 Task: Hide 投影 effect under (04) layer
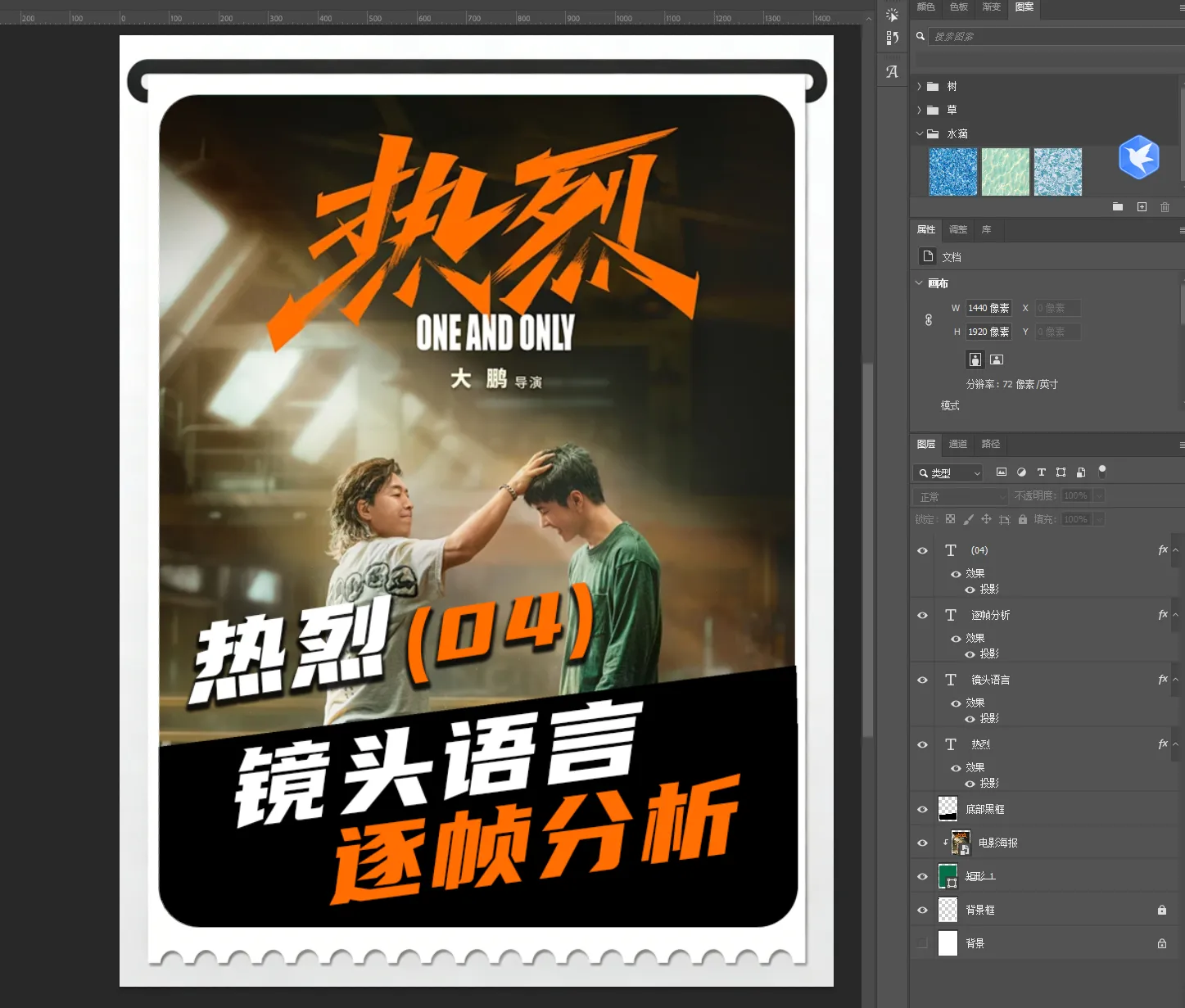coord(970,590)
